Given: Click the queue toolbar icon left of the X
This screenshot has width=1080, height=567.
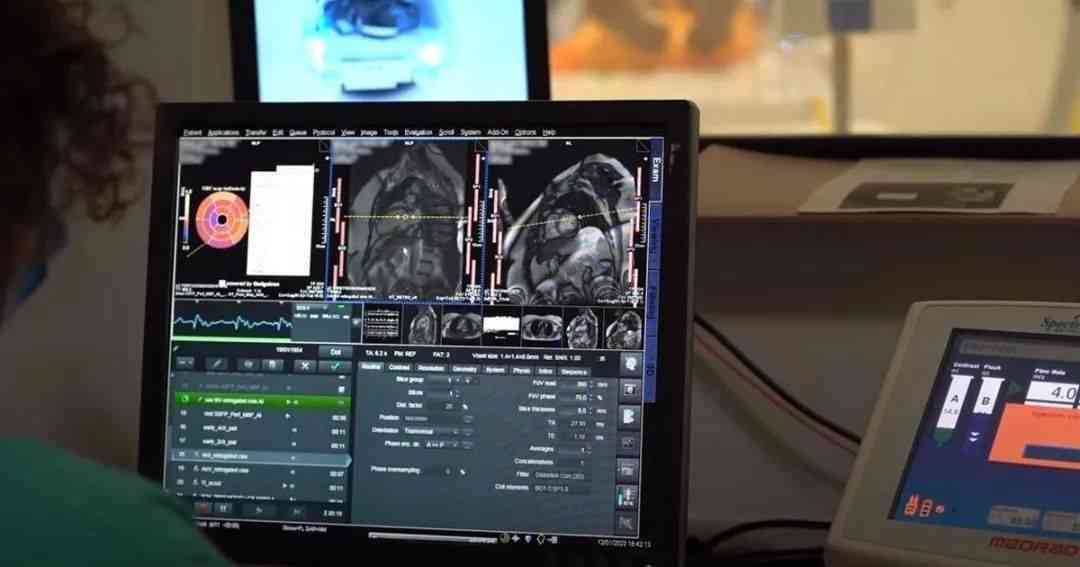Looking at the screenshot, I should [x=272, y=364].
